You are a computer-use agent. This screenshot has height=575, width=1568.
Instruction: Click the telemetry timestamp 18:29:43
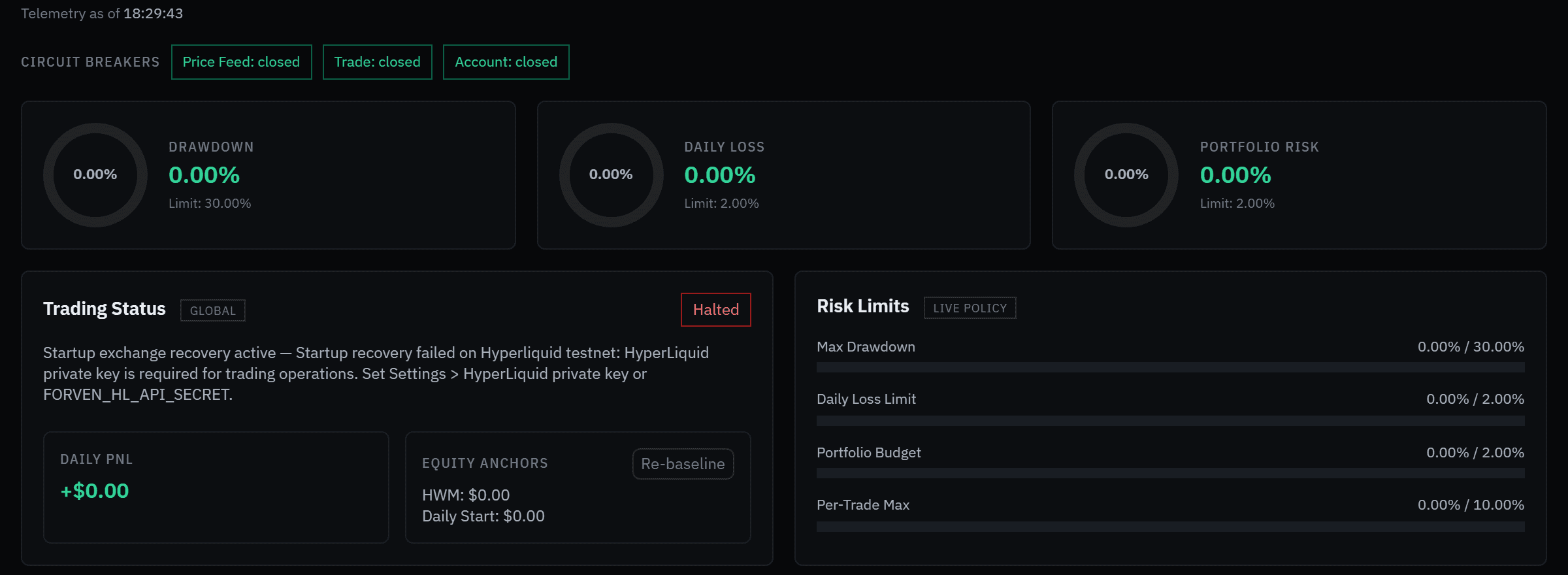tap(153, 14)
